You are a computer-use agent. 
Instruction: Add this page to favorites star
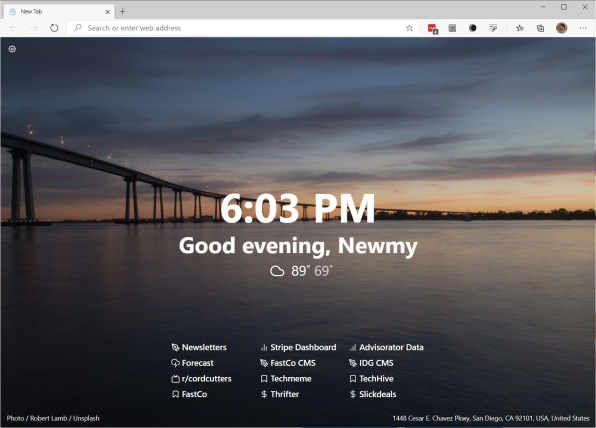(409, 28)
